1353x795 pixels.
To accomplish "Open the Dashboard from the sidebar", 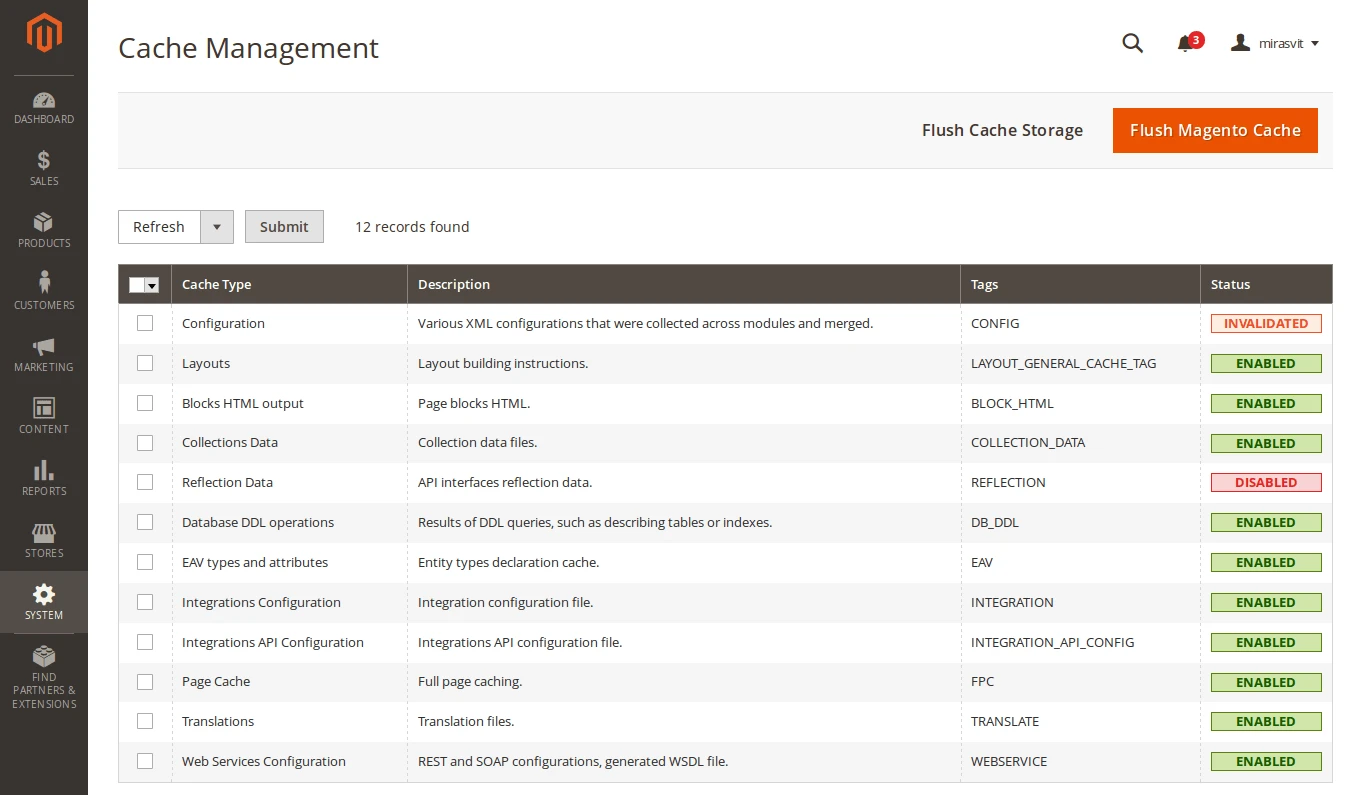I will (43, 106).
